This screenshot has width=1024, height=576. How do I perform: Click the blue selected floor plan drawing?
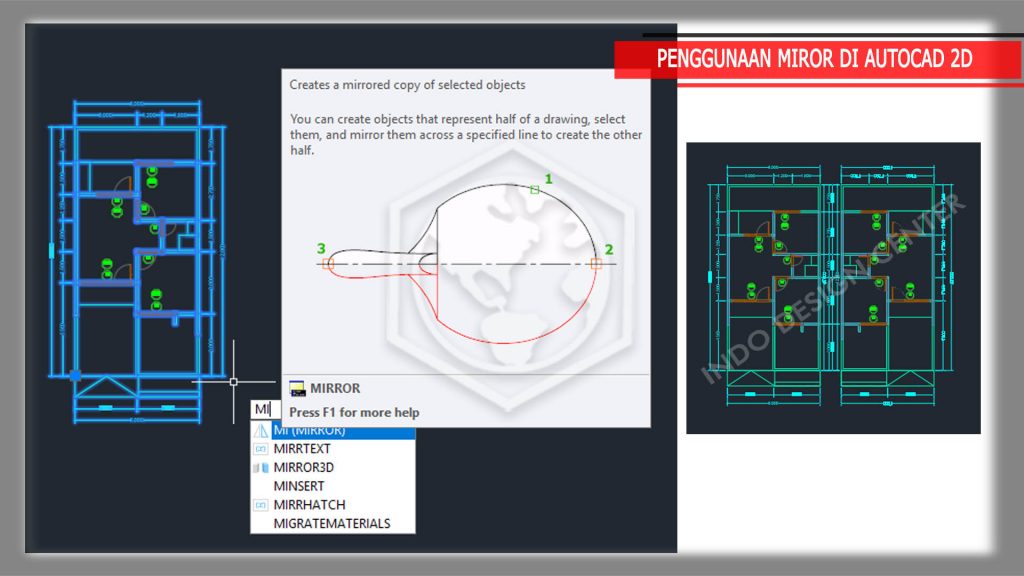(x=136, y=261)
